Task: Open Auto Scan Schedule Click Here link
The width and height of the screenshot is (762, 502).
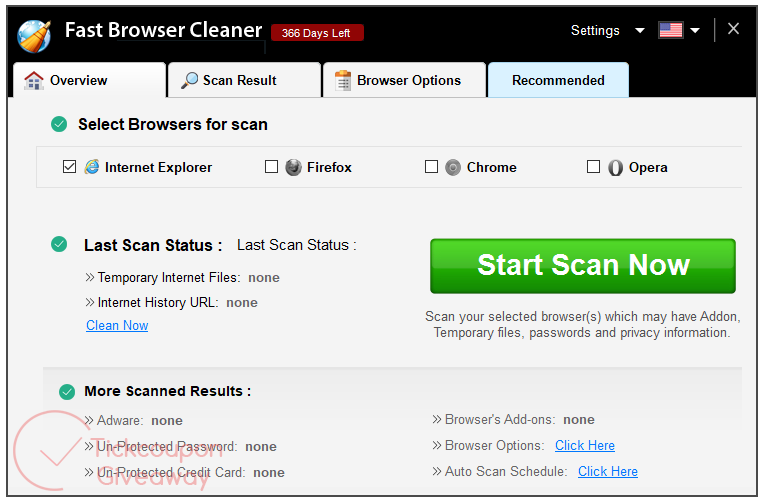Action: pyautogui.click(x=607, y=471)
